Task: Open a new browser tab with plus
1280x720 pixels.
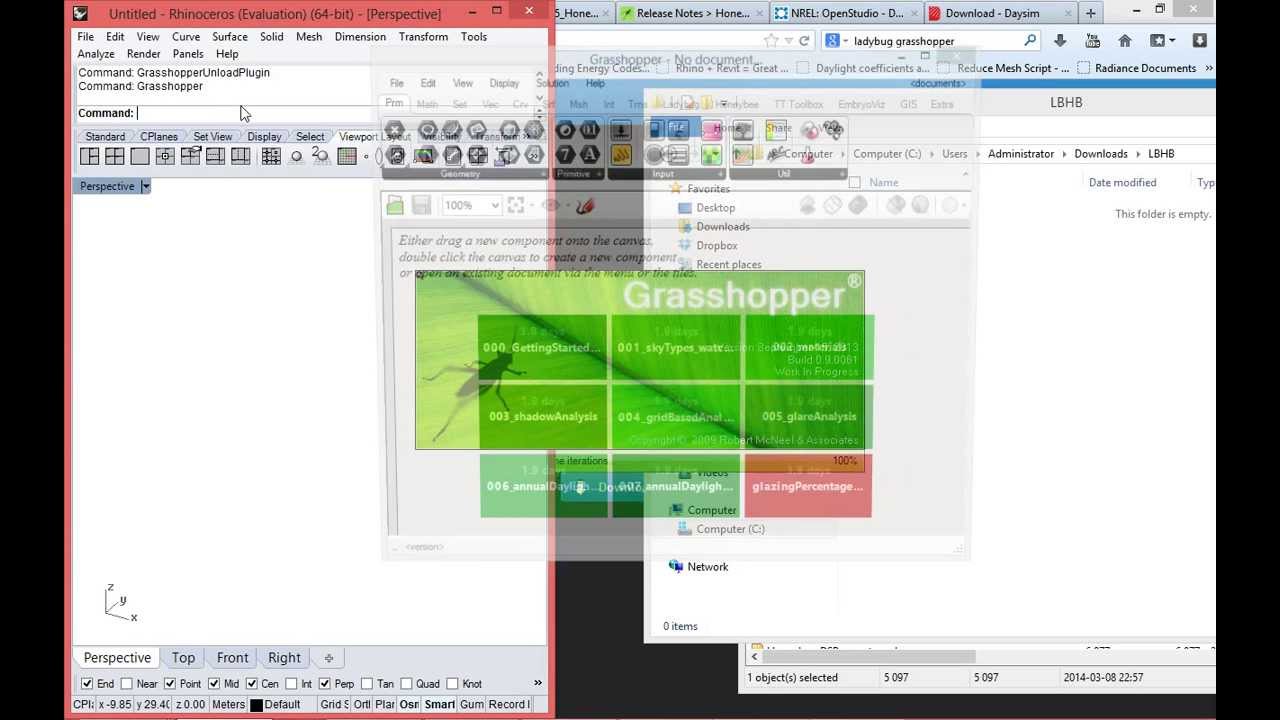Action: (1090, 13)
